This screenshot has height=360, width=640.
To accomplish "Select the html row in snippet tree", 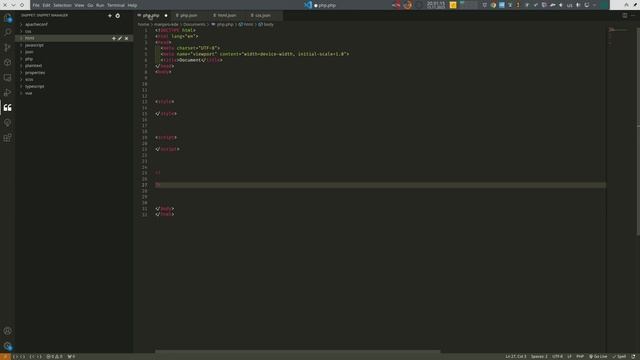I will click(x=74, y=38).
